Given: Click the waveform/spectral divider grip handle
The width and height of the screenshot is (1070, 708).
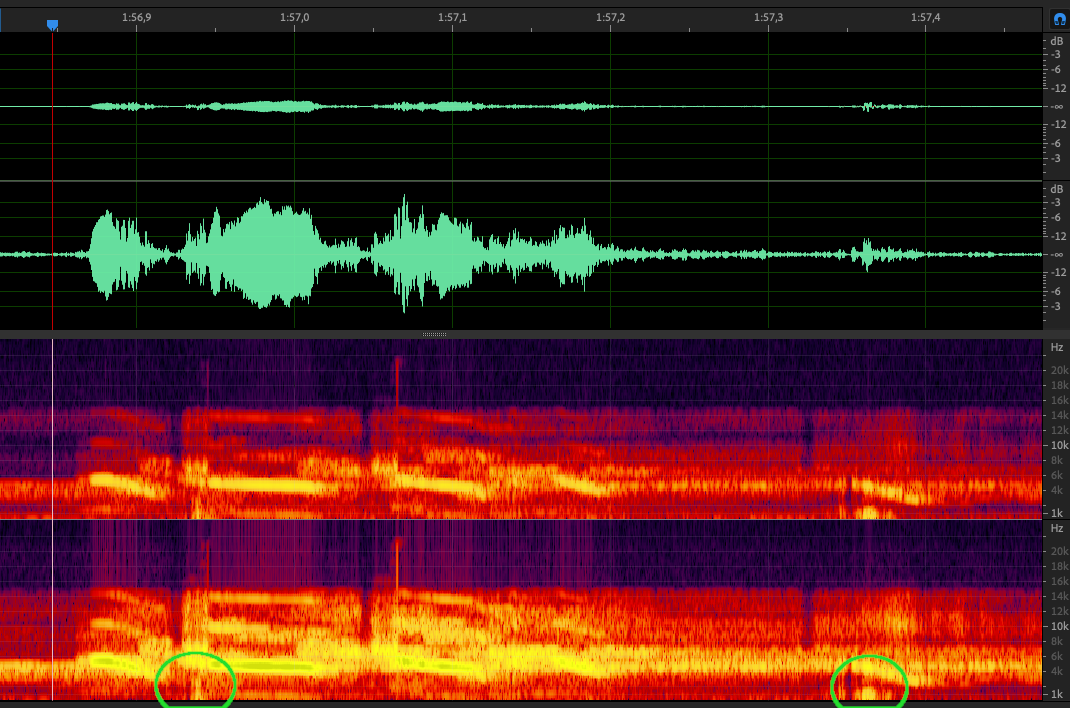Looking at the screenshot, I should coord(433,334).
